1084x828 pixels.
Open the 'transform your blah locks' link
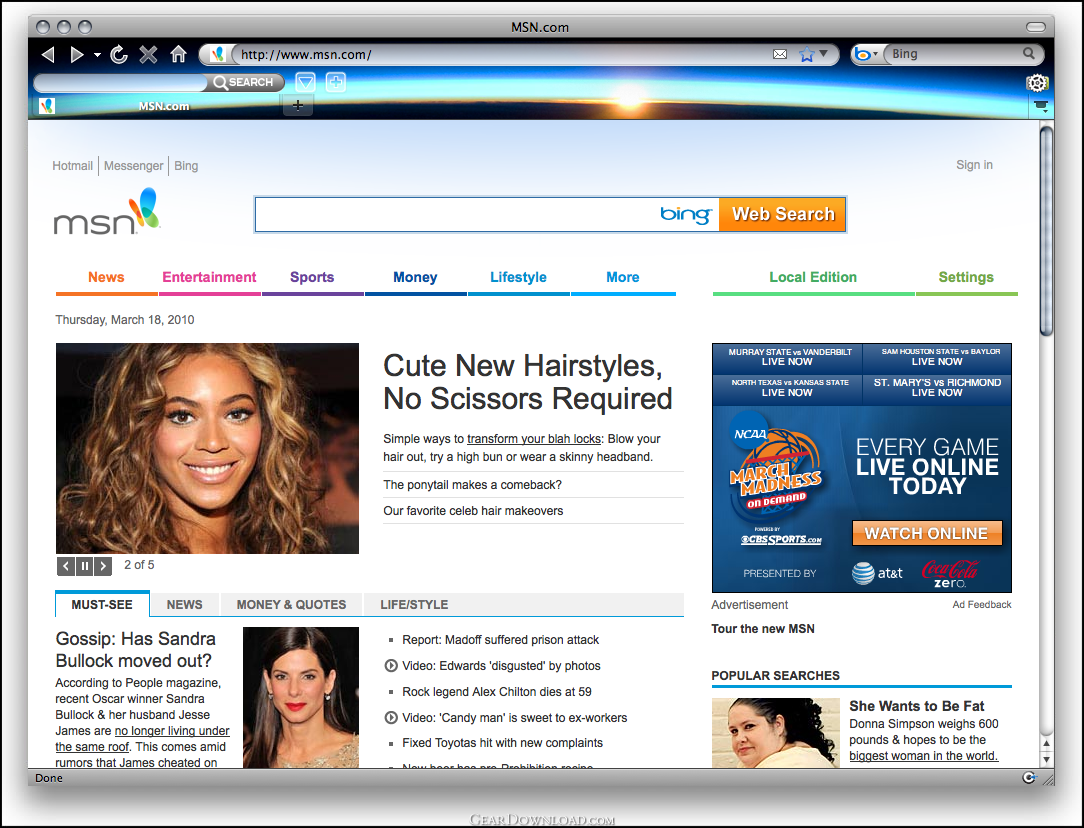(x=534, y=439)
